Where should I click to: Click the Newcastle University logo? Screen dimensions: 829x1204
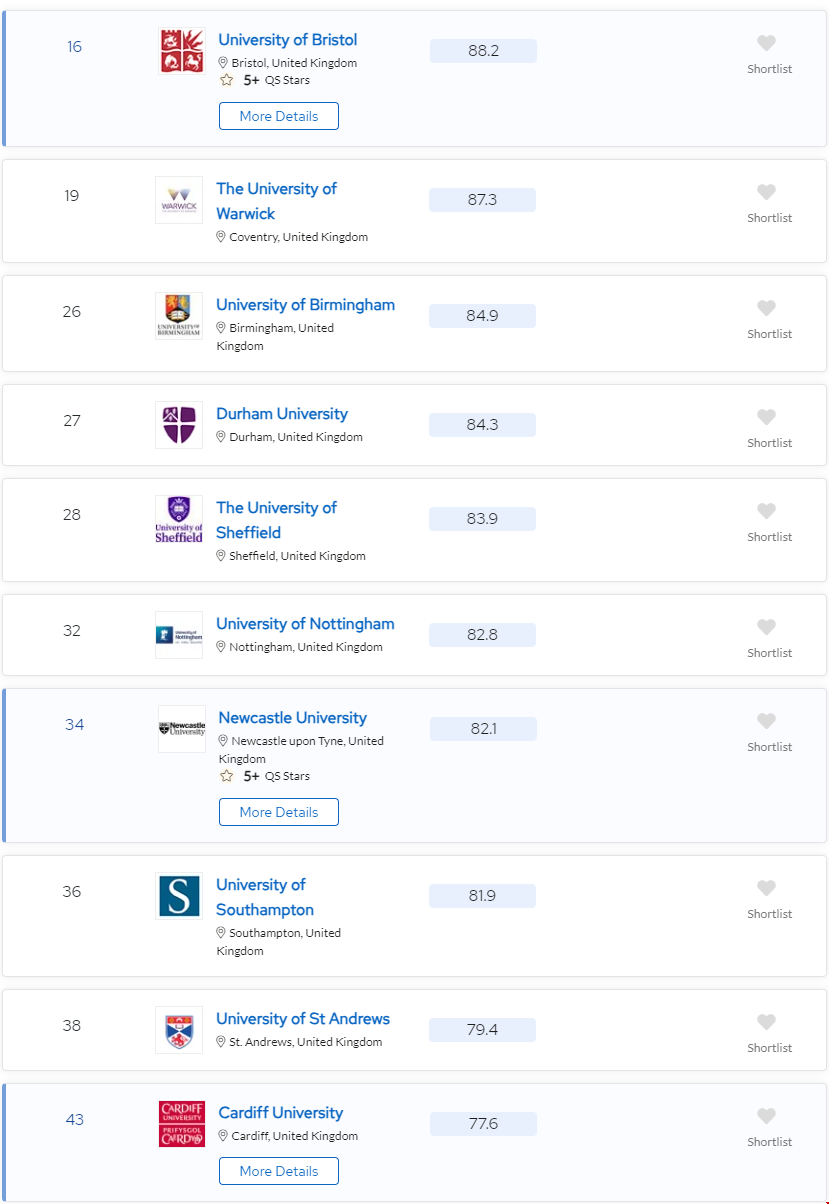click(181, 729)
